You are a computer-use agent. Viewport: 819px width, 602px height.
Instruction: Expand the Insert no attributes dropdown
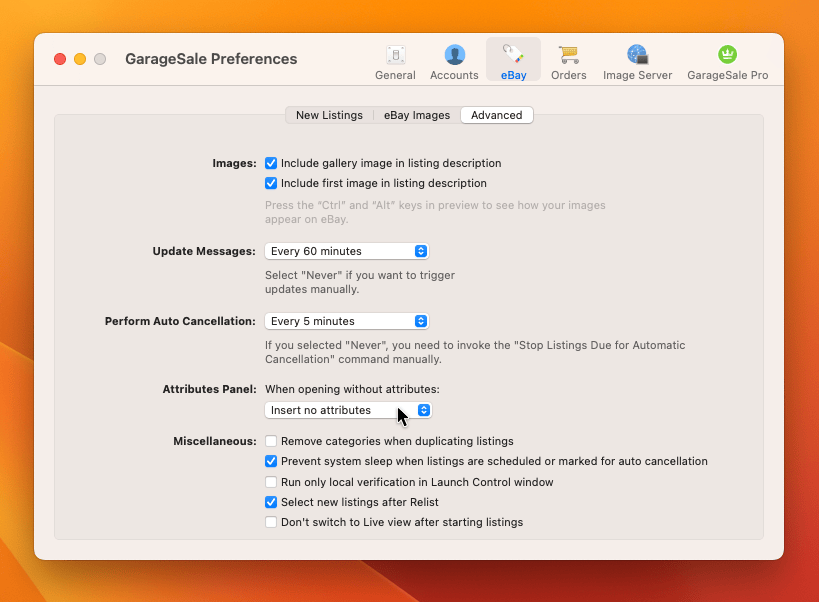pos(348,410)
